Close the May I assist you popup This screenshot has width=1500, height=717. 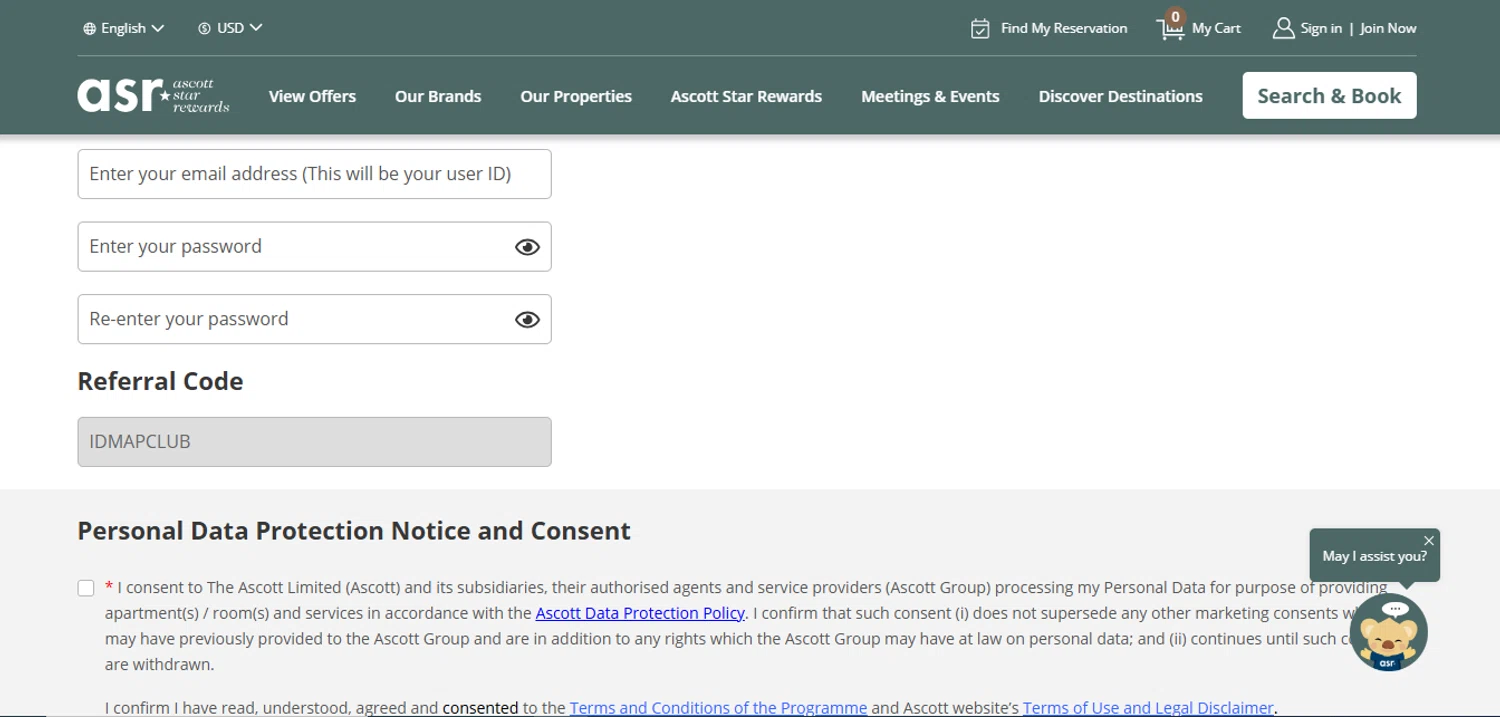(x=1429, y=540)
